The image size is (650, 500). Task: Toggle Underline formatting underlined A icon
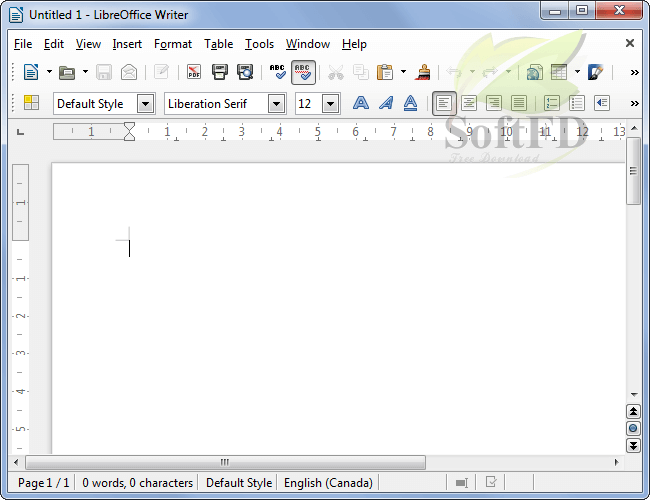(x=410, y=103)
